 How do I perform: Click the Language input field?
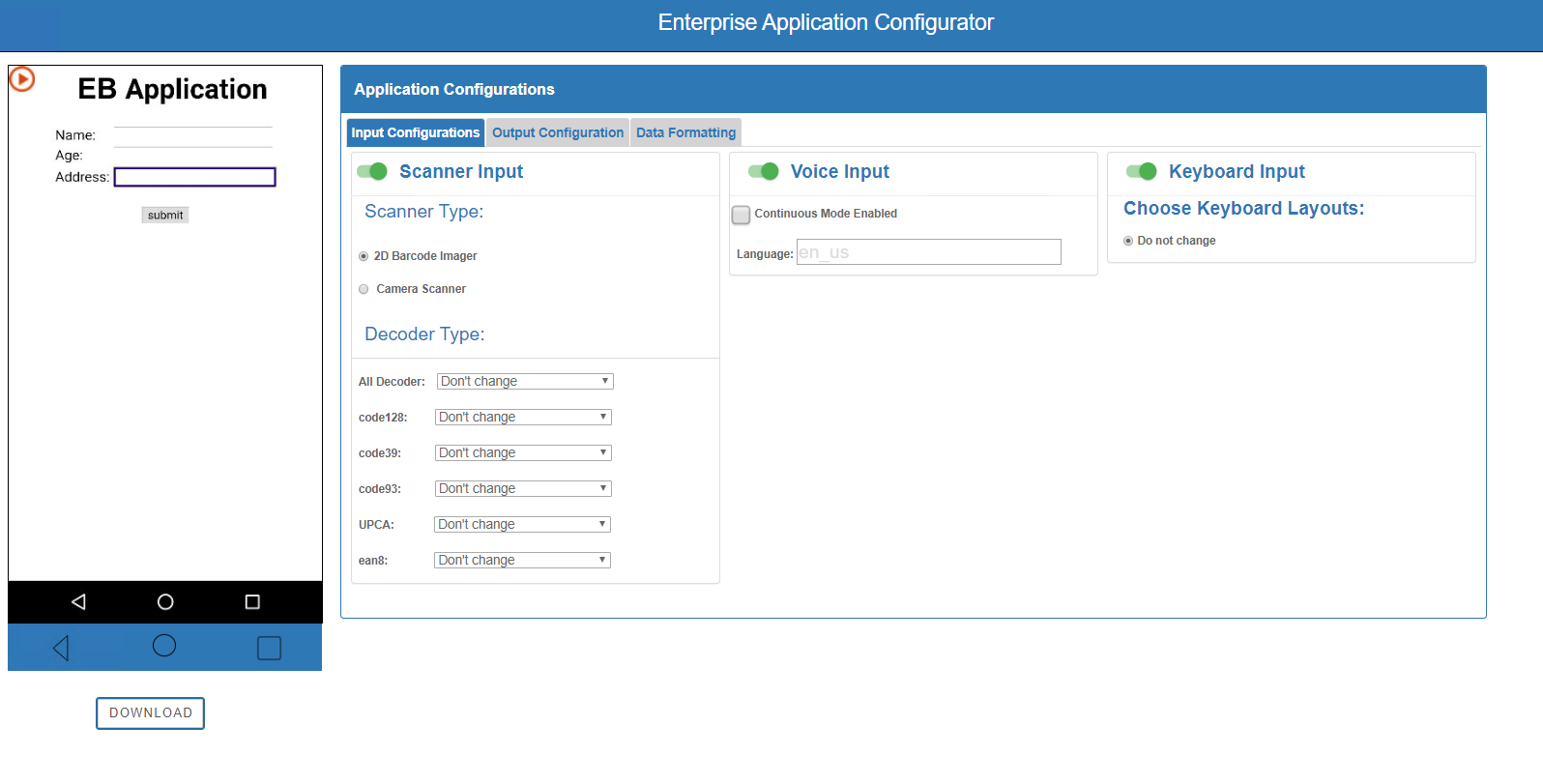click(928, 252)
